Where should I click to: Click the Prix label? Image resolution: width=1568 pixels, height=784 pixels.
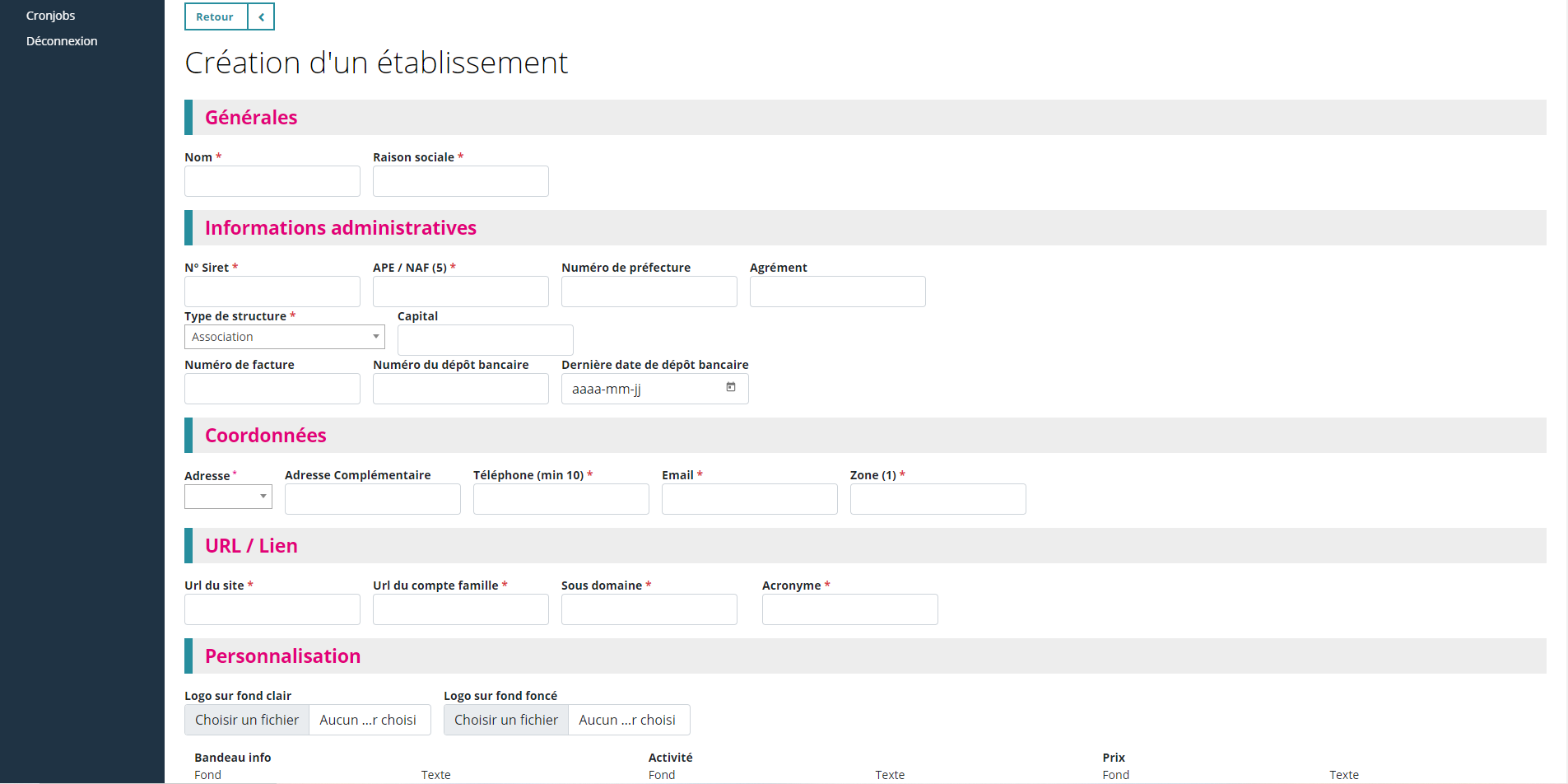click(x=1114, y=758)
